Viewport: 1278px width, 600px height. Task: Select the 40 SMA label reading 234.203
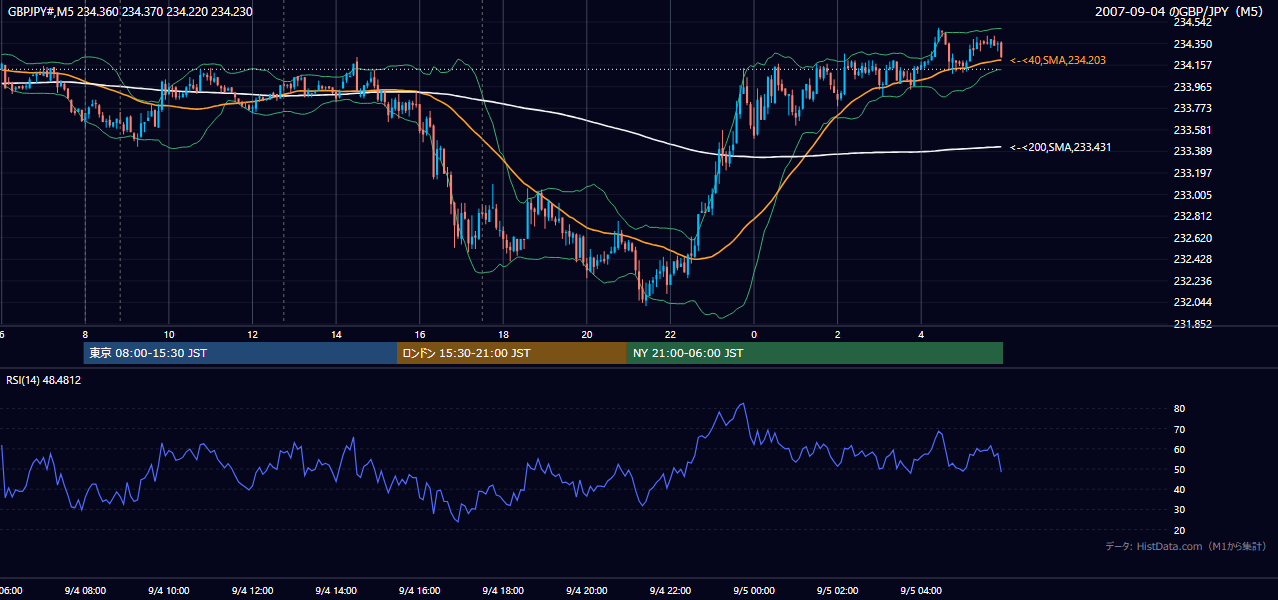1058,61
